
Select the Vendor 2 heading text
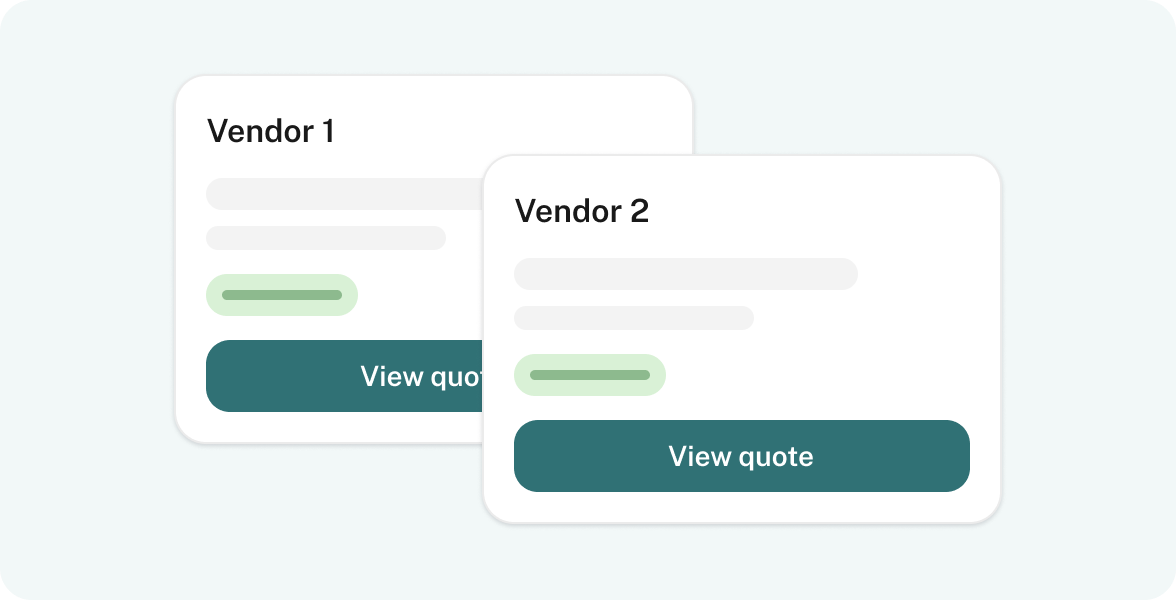581,211
